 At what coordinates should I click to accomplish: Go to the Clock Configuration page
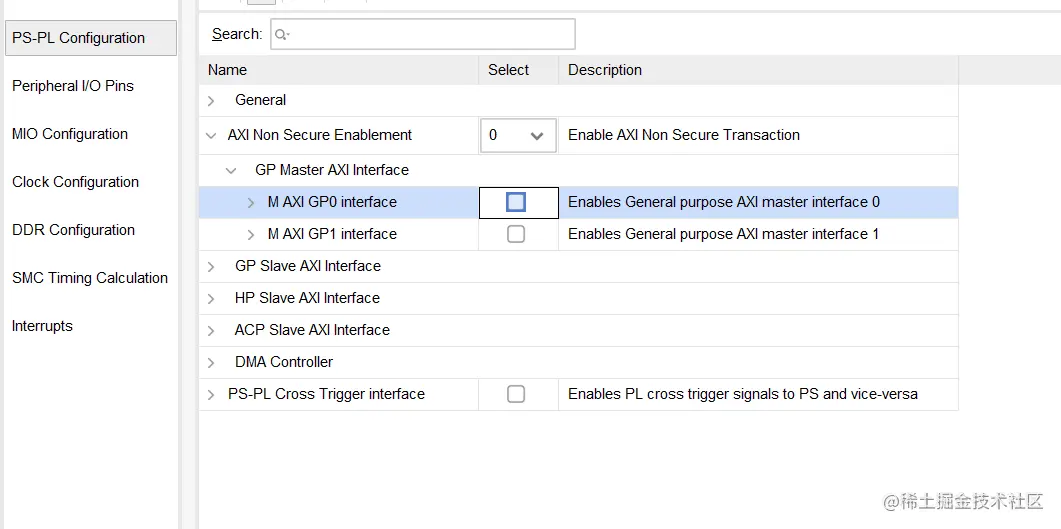76,182
